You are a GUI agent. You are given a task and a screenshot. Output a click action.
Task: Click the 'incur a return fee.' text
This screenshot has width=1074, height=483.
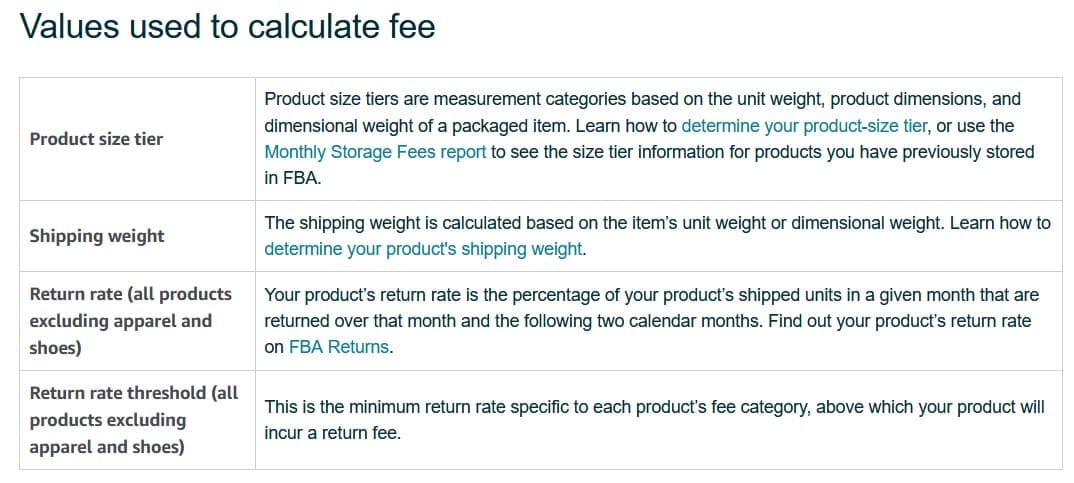tap(332, 433)
